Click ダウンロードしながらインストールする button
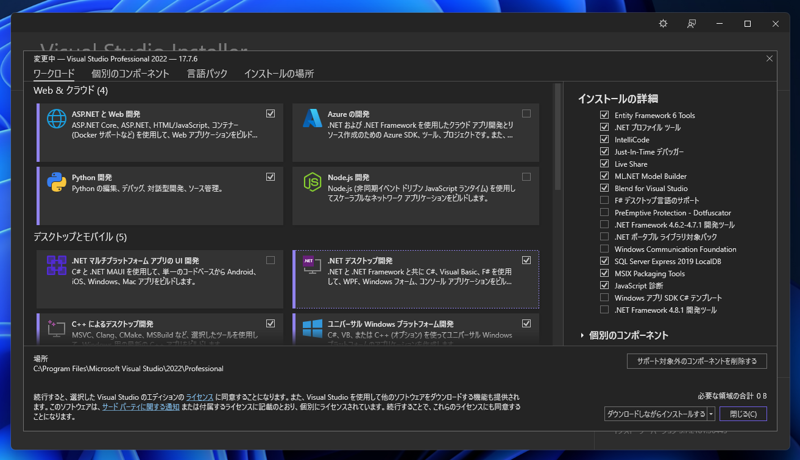The image size is (800, 460). click(x=656, y=414)
